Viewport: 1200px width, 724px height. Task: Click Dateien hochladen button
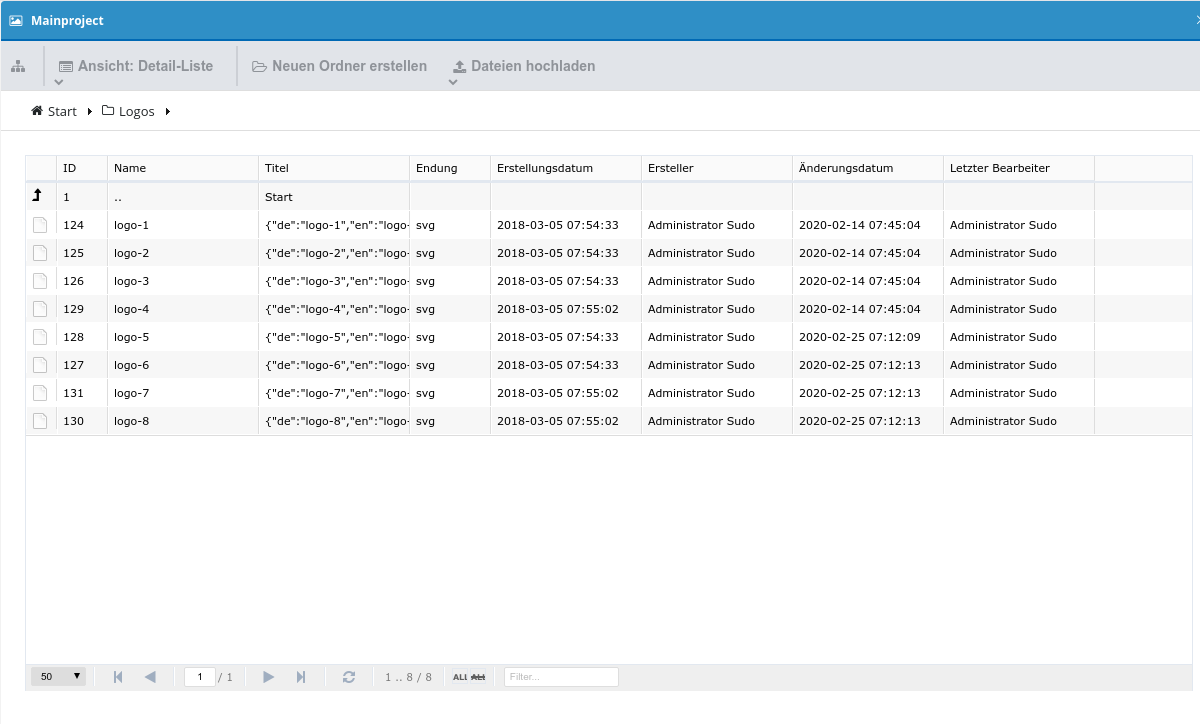click(x=523, y=66)
